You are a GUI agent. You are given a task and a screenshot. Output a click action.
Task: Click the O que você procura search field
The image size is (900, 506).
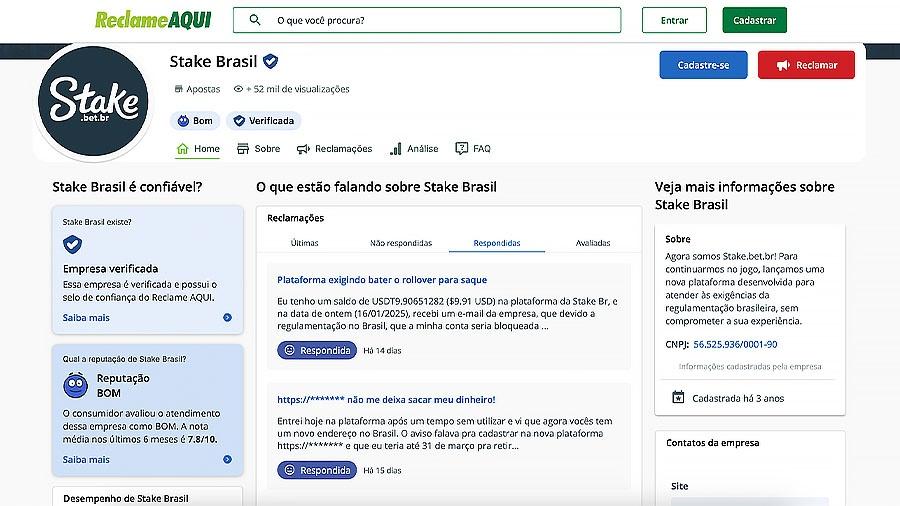427,20
